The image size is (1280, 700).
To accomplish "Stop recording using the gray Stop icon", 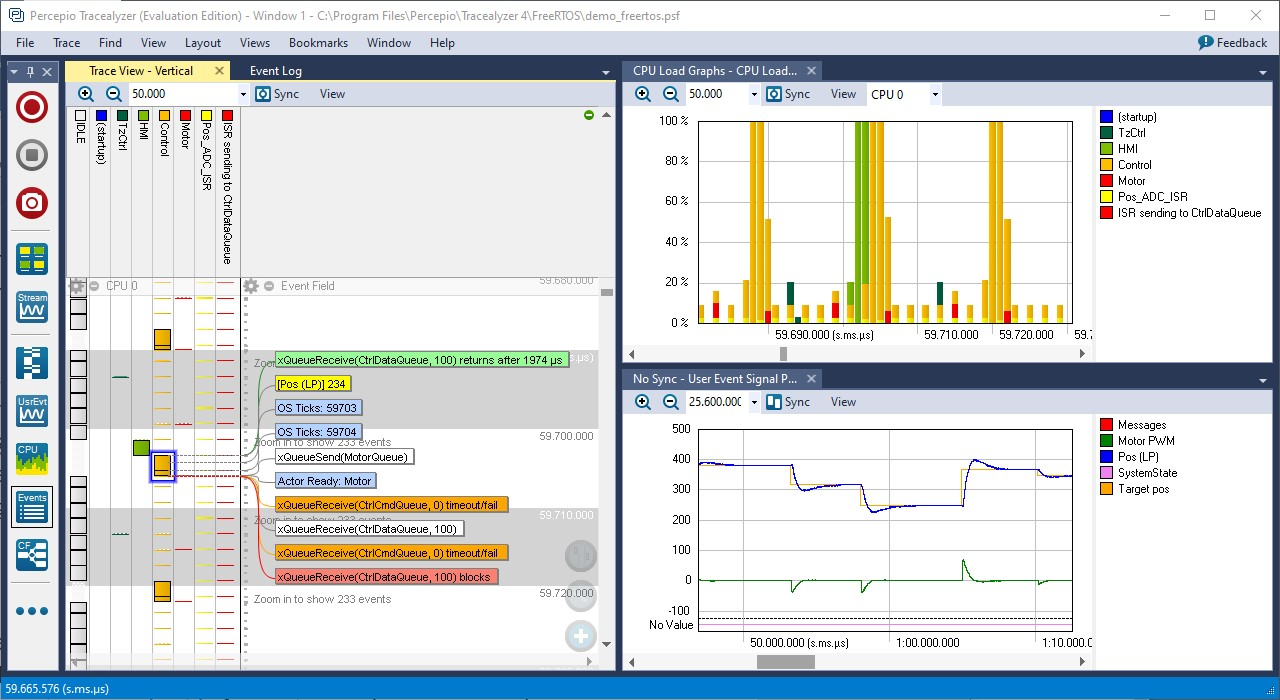I will pyautogui.click(x=32, y=155).
